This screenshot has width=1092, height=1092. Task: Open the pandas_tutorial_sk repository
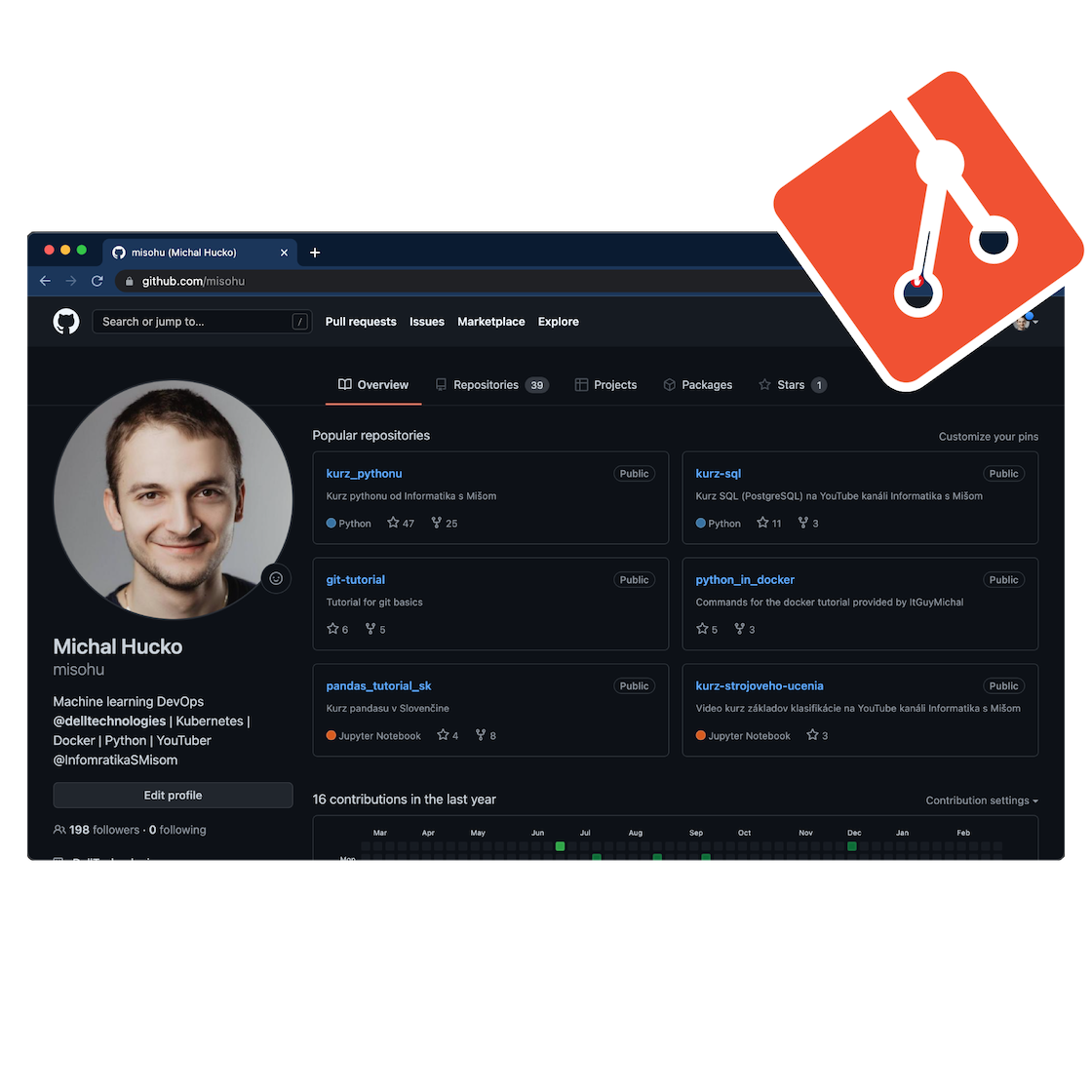(379, 686)
